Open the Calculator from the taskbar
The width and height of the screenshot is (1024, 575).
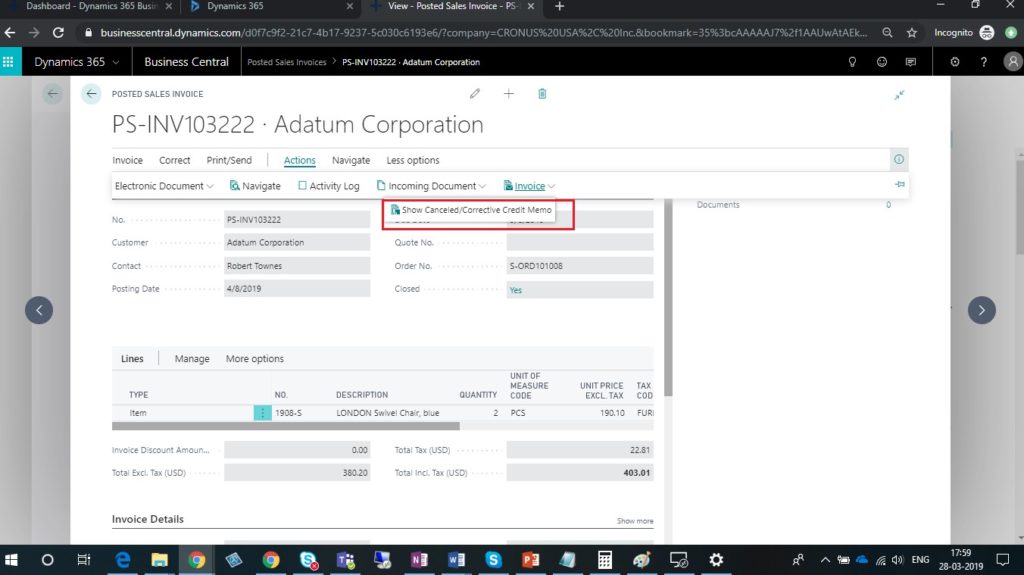(605, 560)
